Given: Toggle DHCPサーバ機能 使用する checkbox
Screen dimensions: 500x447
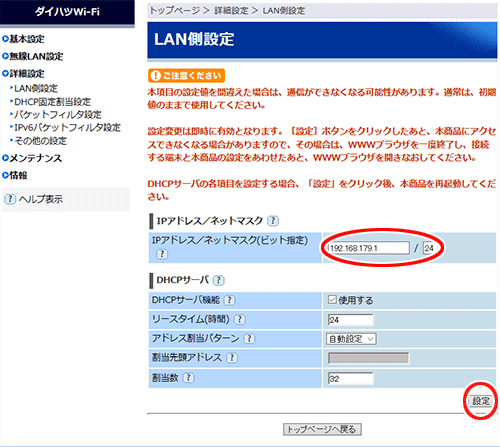Looking at the screenshot, I should [x=332, y=300].
